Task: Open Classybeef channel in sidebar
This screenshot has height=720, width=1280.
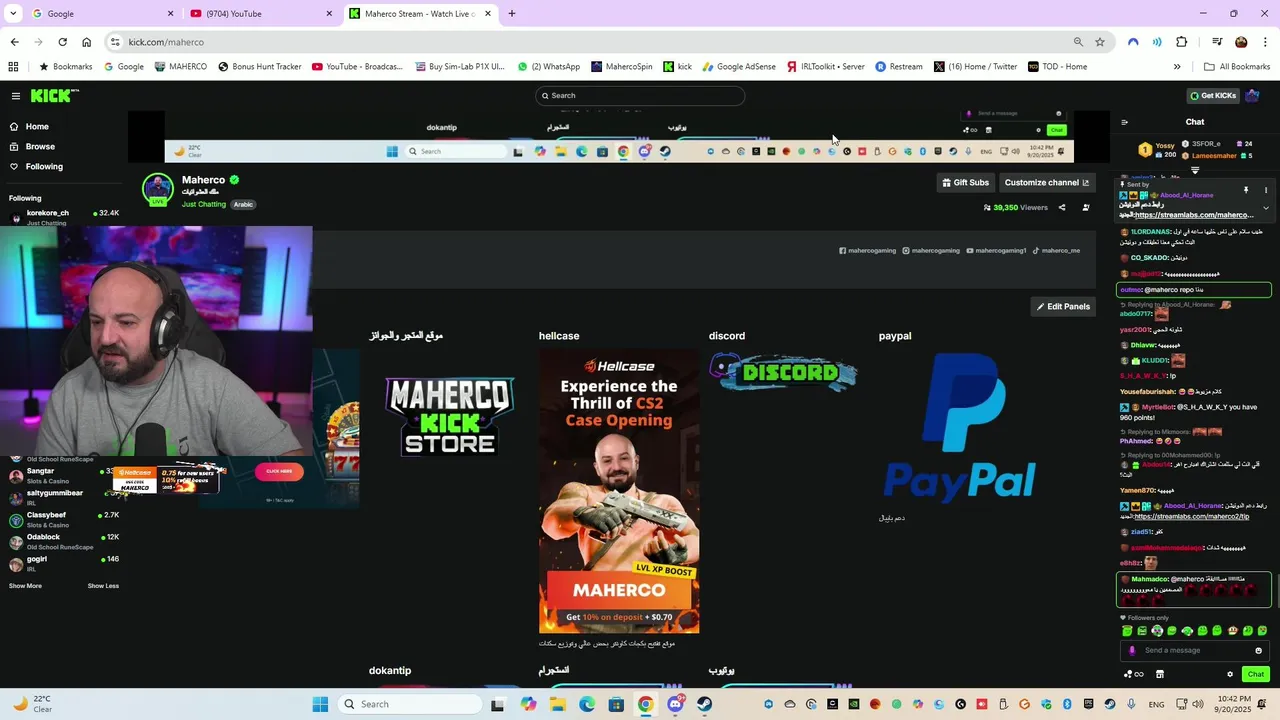Action: coord(62,518)
